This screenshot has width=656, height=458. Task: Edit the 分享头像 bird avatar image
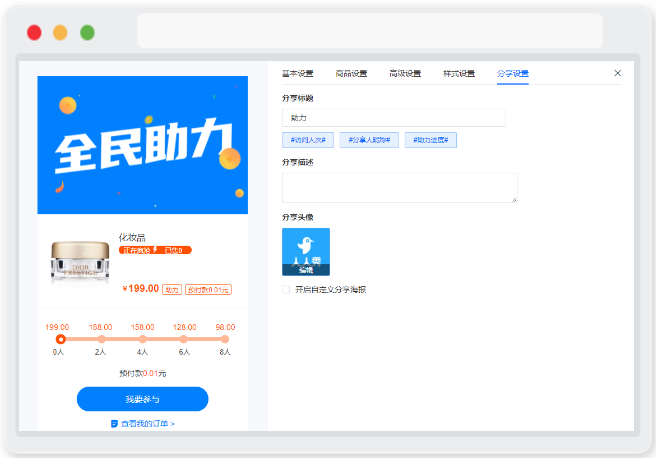(306, 252)
